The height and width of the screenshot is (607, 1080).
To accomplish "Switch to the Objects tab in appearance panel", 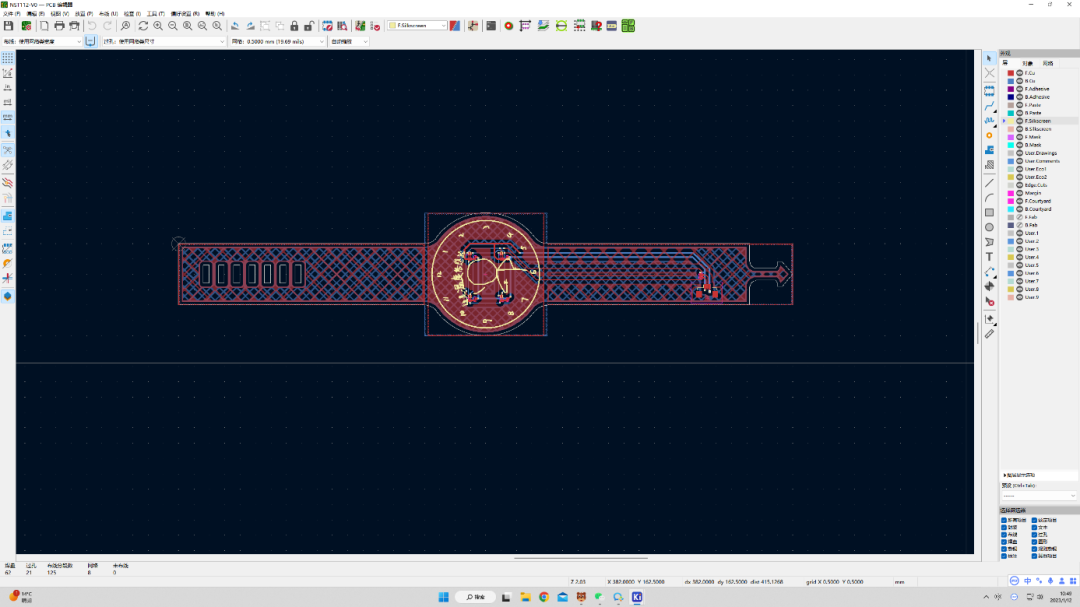I will coord(1027,63).
